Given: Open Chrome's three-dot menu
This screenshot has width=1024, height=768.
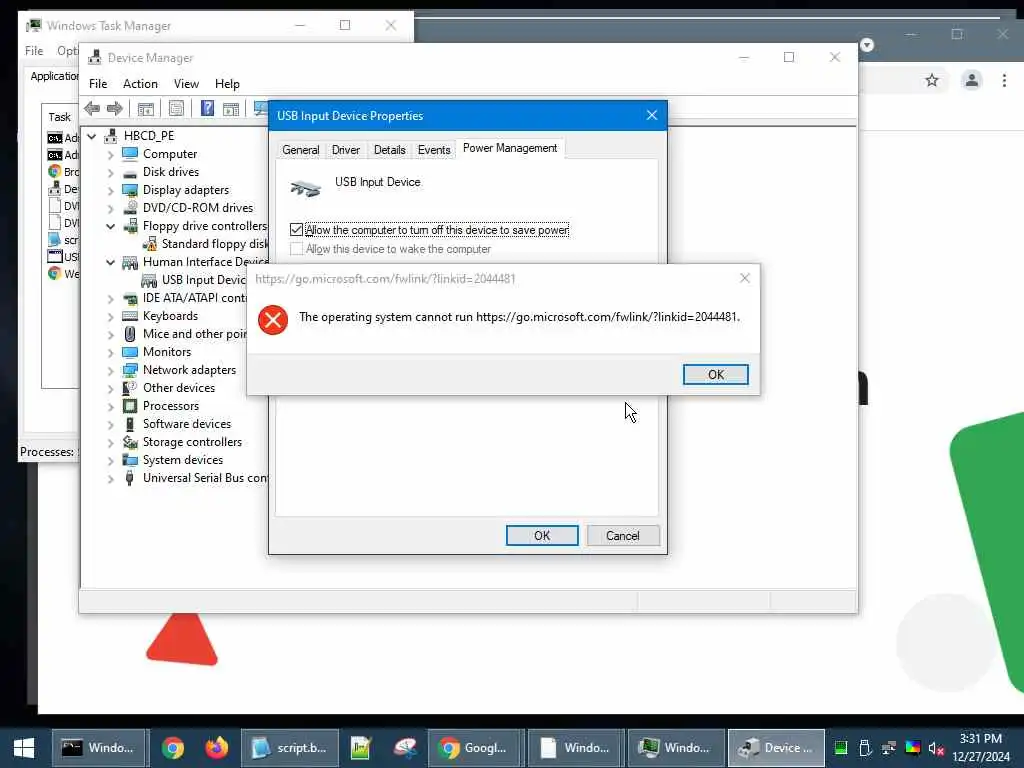Looking at the screenshot, I should [1004, 80].
